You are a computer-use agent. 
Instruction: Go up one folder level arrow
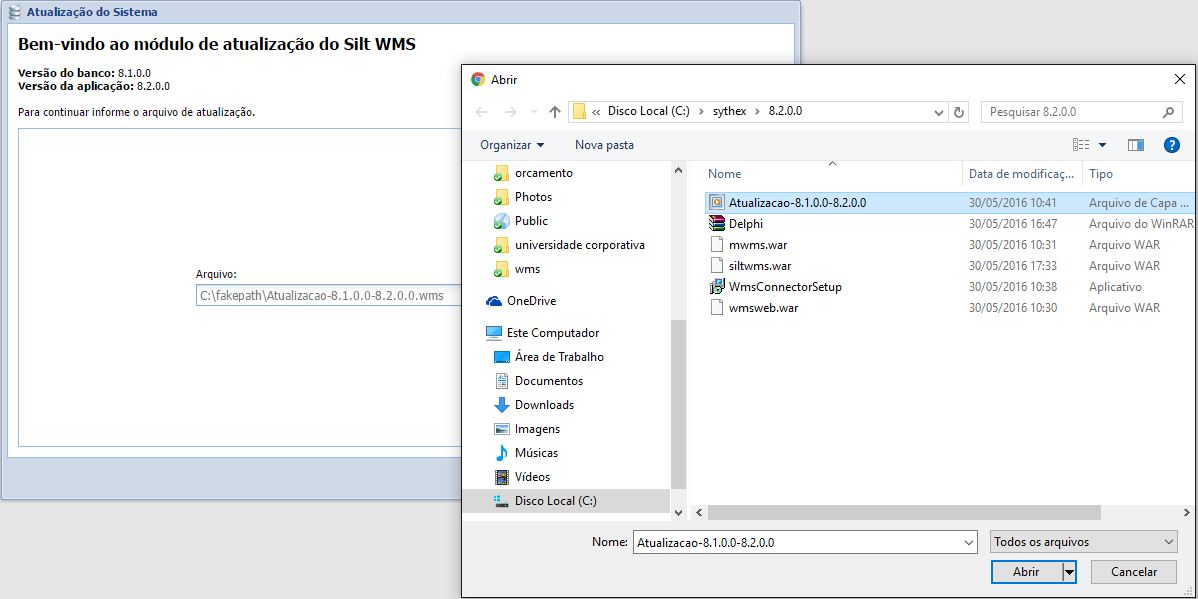(x=555, y=112)
